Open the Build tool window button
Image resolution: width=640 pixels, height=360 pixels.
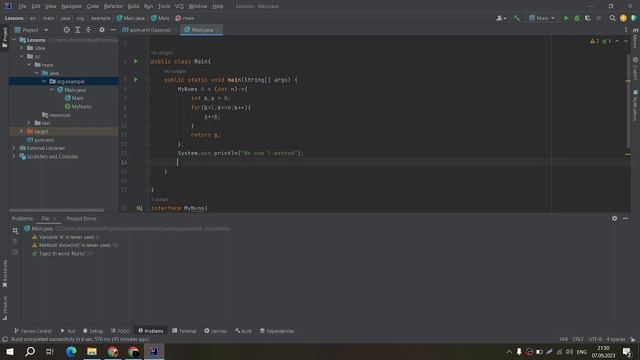click(x=243, y=331)
